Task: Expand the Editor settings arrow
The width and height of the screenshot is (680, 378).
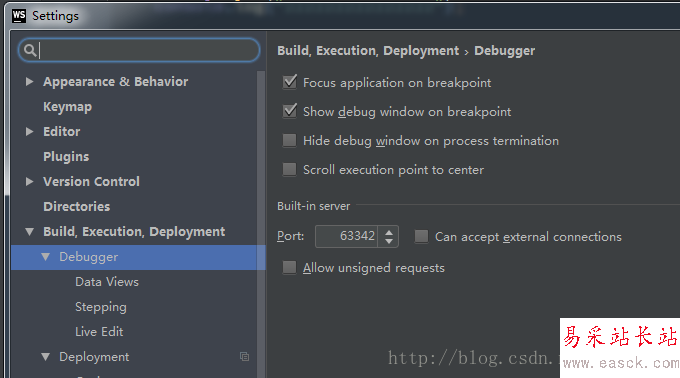Action: pos(29,131)
